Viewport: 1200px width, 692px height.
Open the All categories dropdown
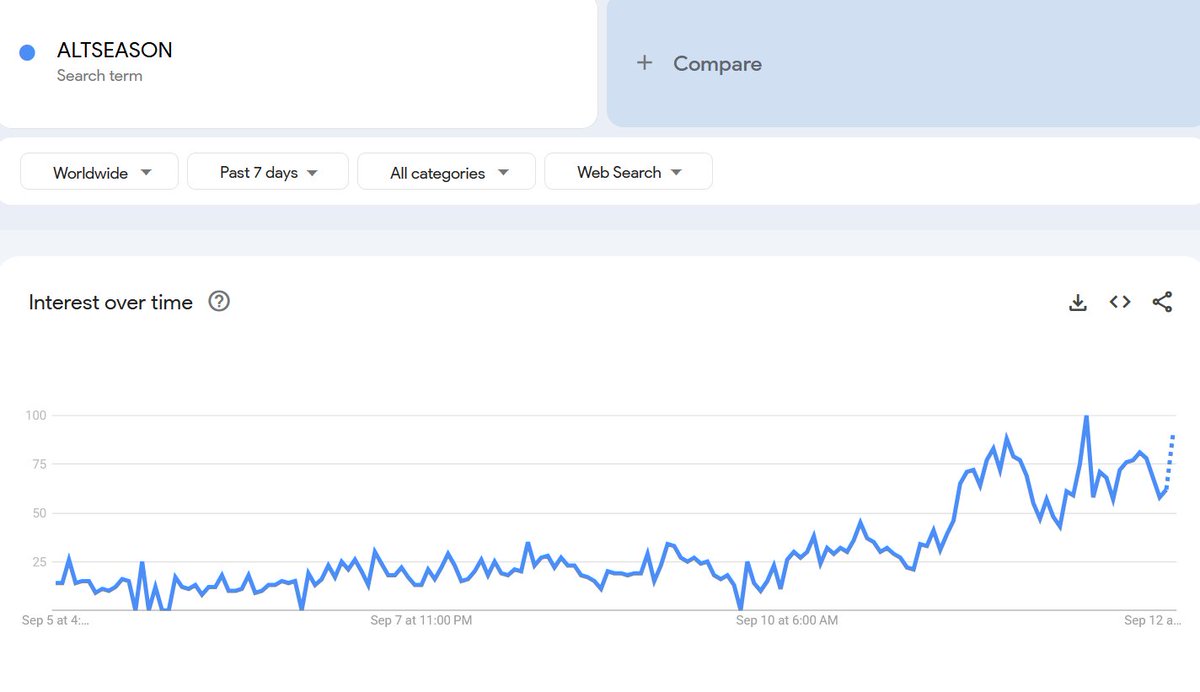pos(447,172)
